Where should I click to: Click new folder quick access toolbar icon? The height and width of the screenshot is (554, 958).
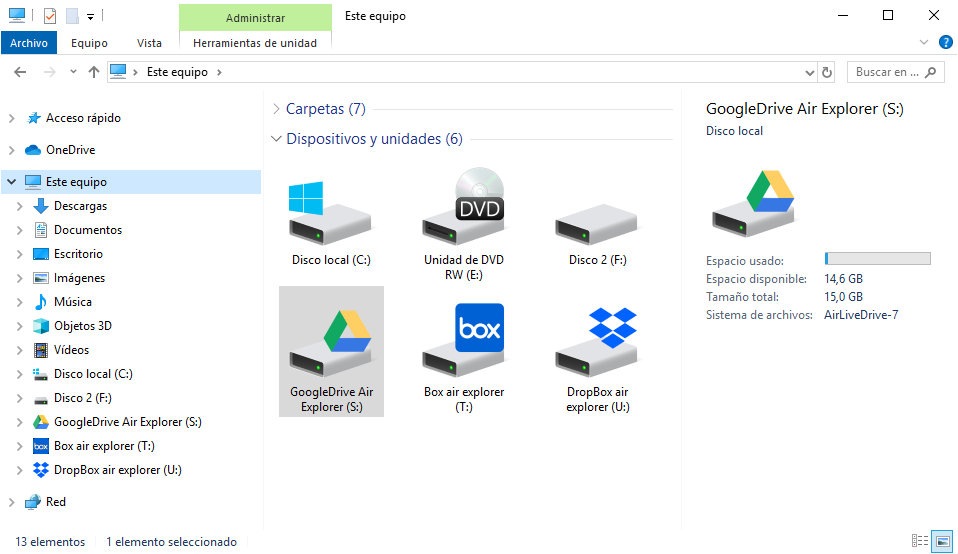tap(72, 16)
